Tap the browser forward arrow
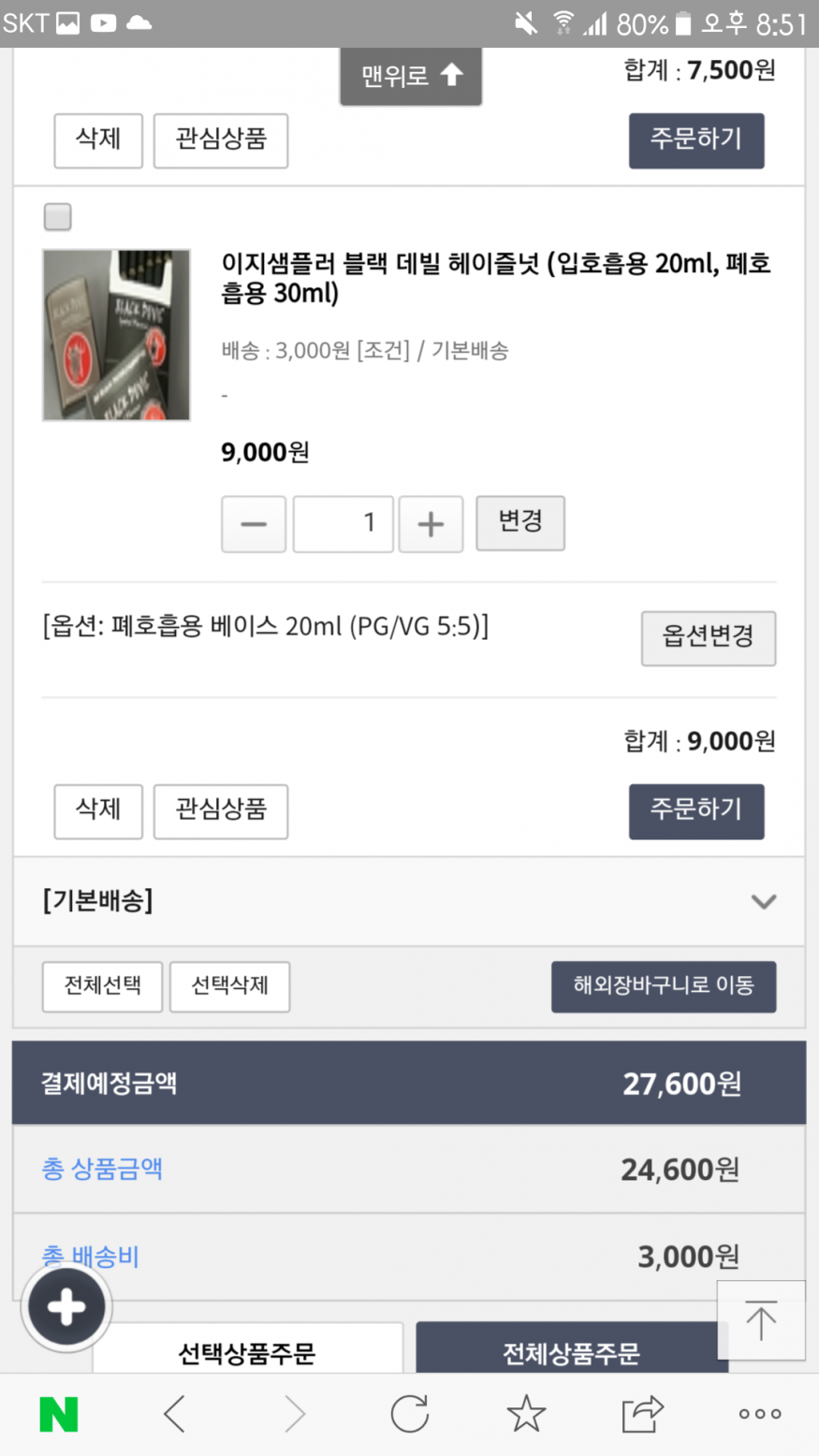The height and width of the screenshot is (1456, 819). [x=293, y=1414]
